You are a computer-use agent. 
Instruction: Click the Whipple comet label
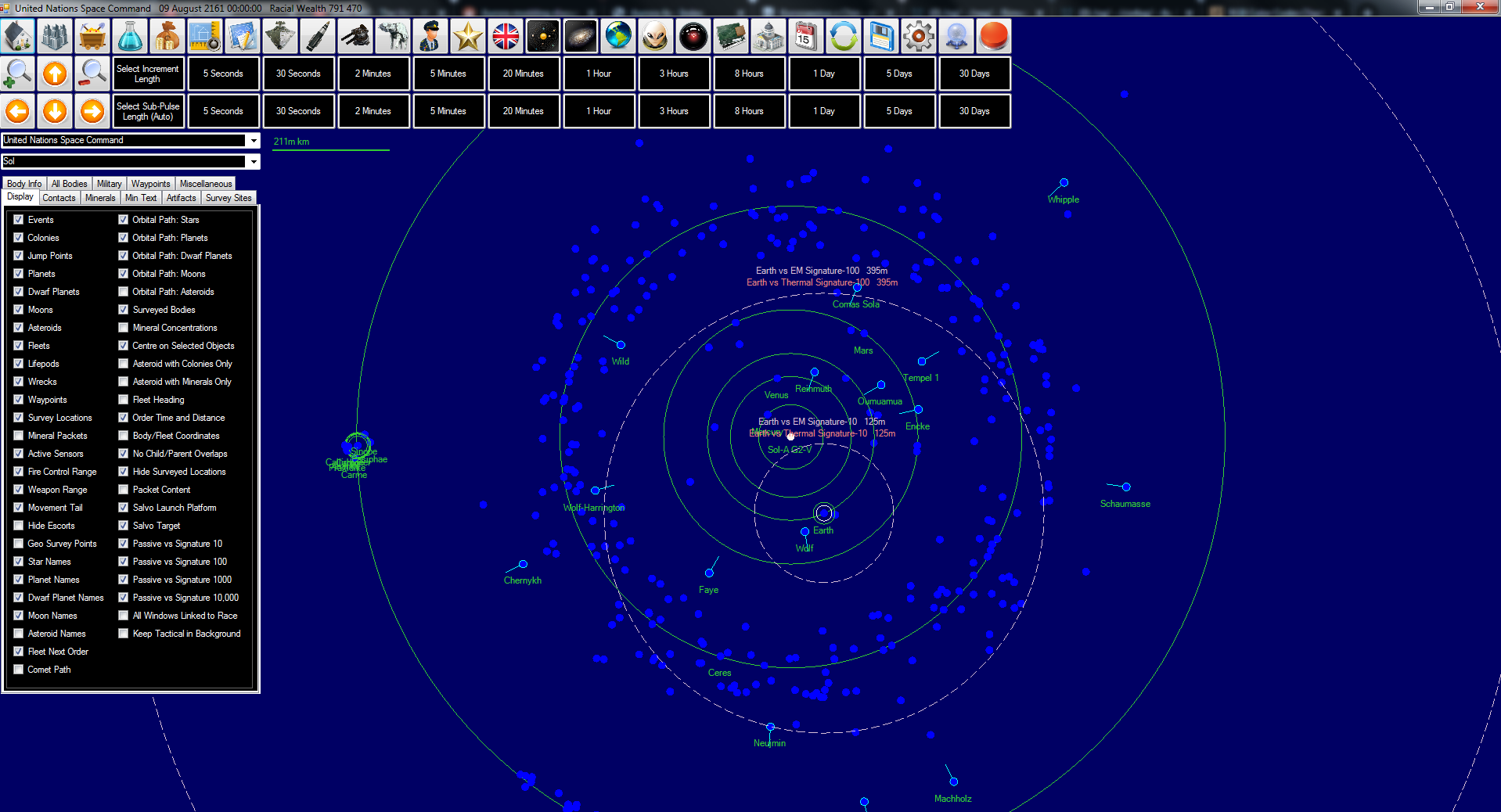[x=1063, y=199]
